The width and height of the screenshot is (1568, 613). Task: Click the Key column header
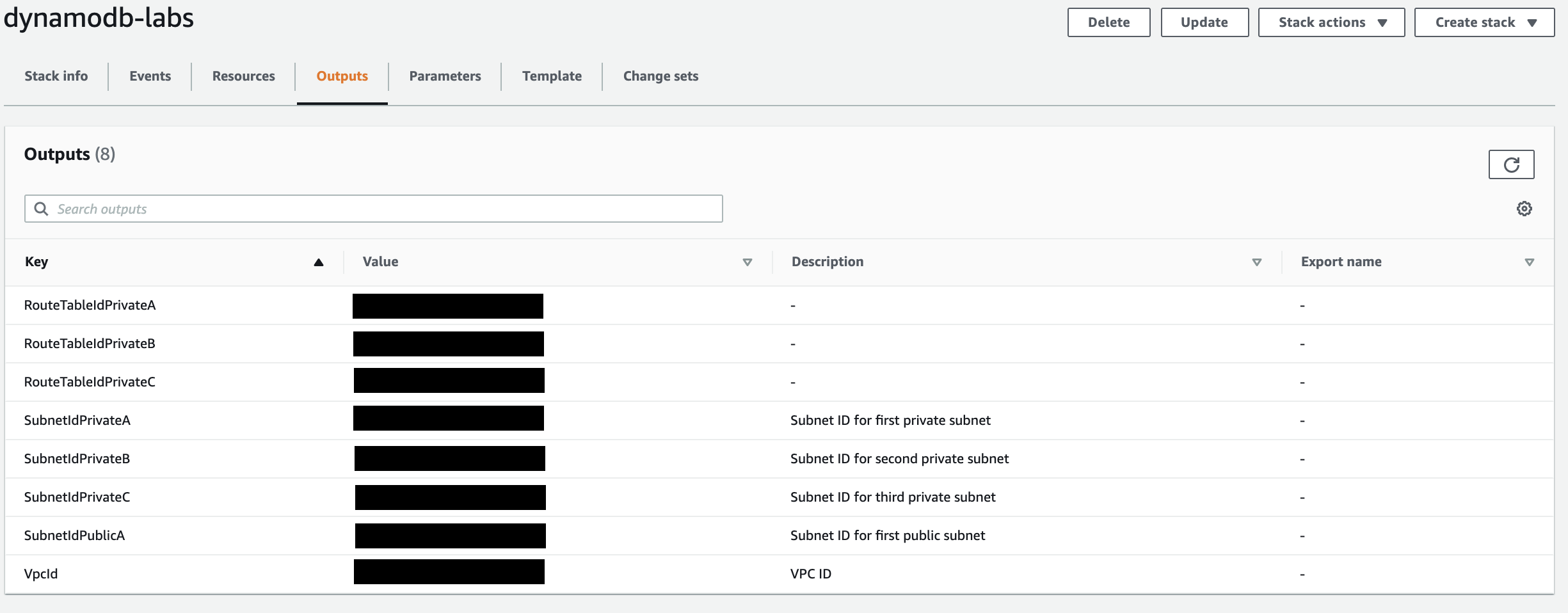coord(36,262)
